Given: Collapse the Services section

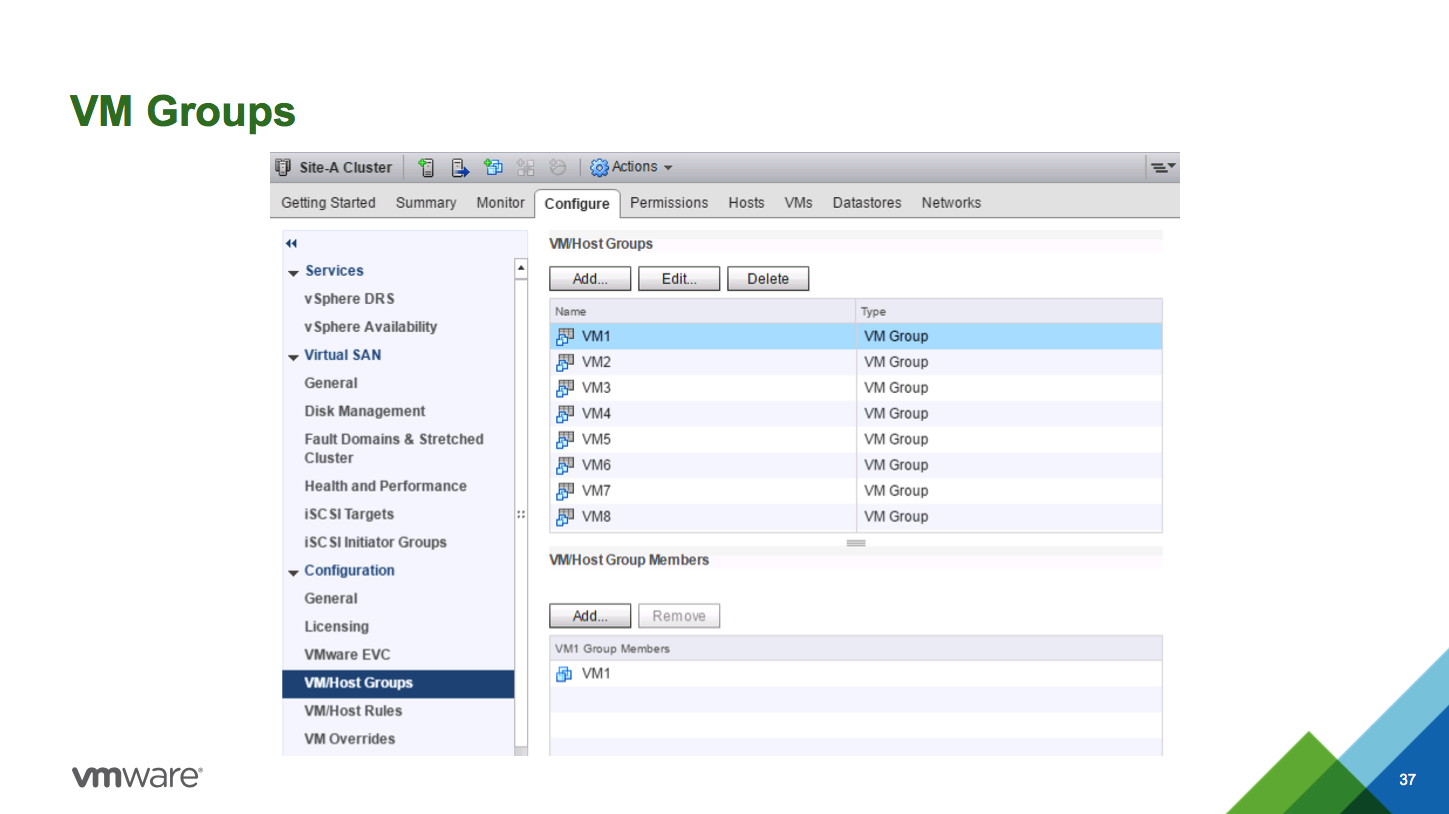Looking at the screenshot, I should tap(293, 272).
